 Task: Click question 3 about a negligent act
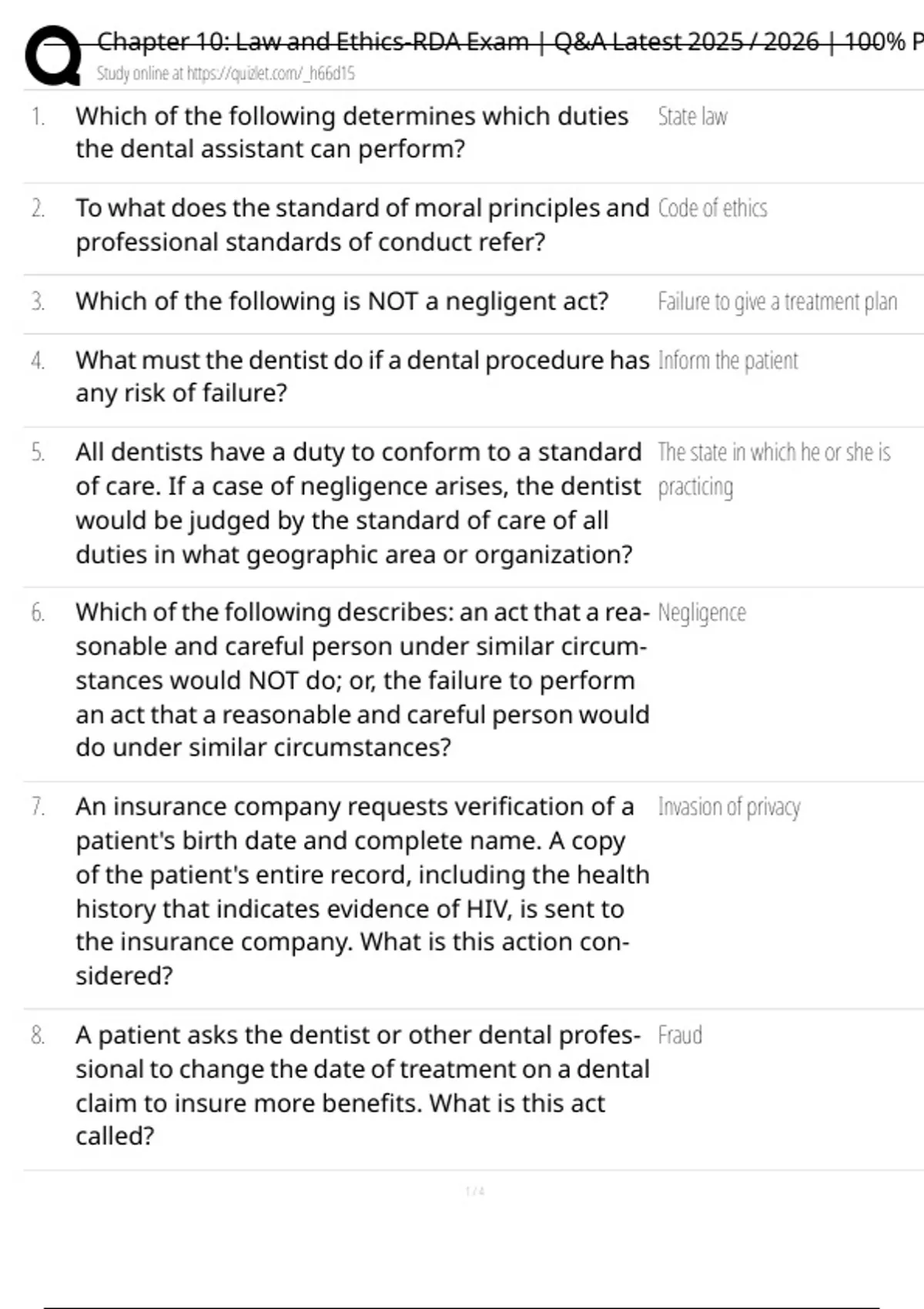tap(342, 302)
